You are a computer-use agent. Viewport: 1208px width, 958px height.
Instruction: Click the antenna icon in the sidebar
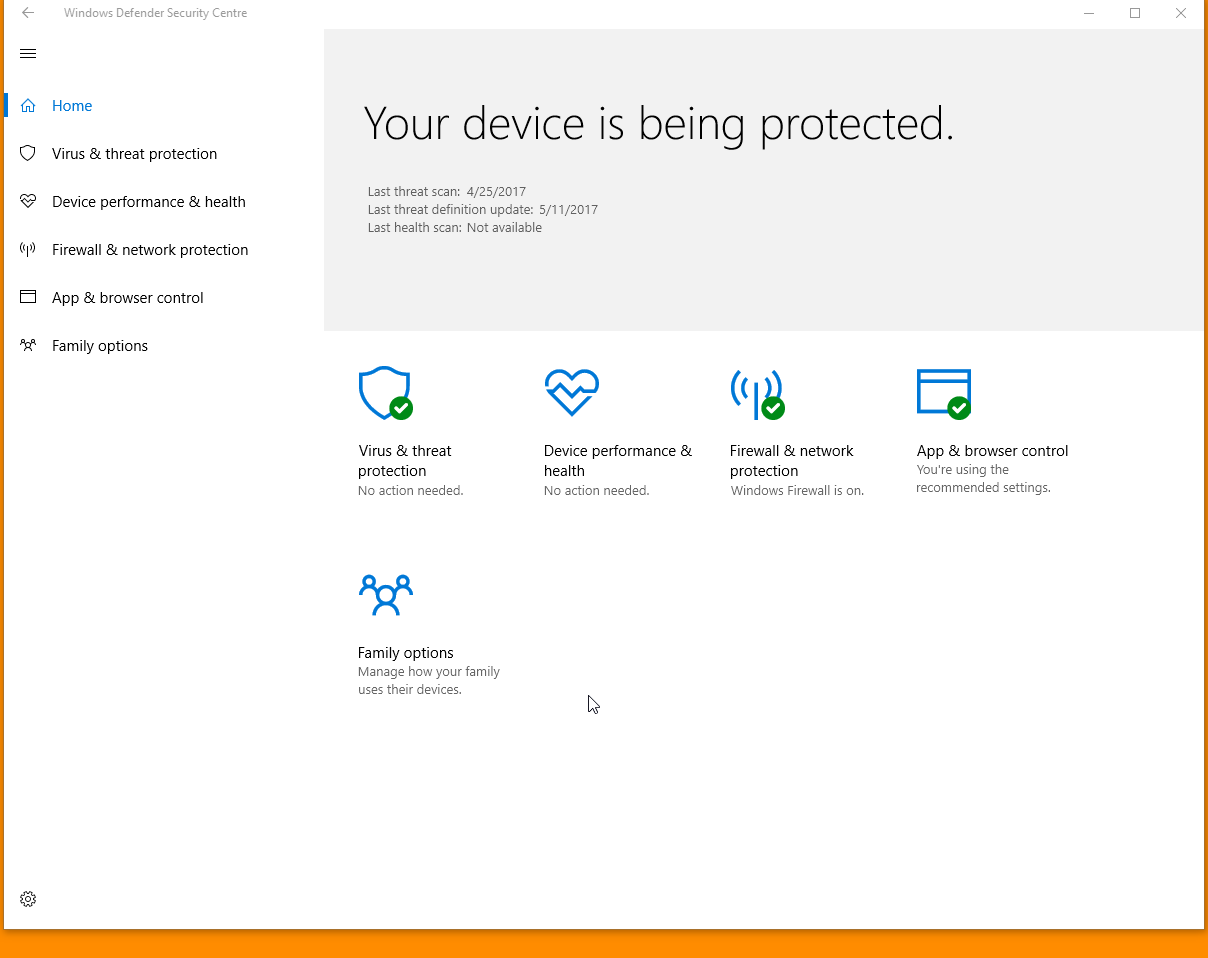(28, 250)
